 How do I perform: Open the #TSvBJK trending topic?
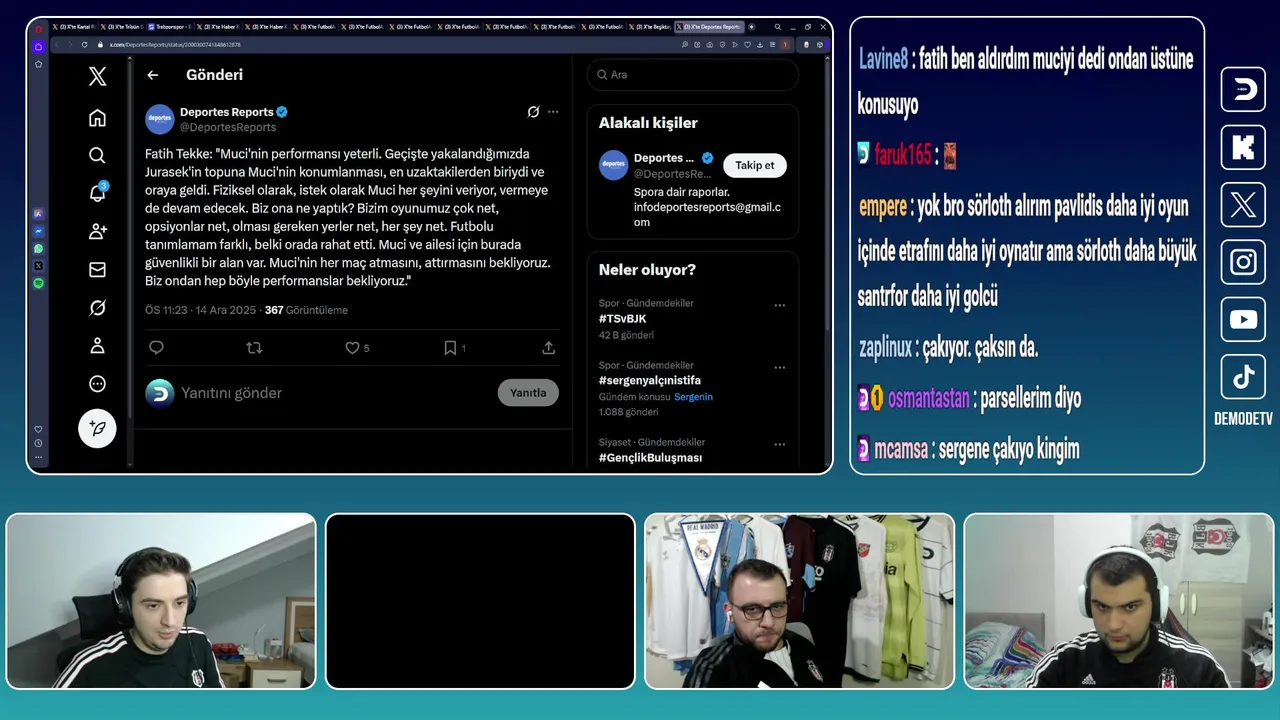click(622, 319)
